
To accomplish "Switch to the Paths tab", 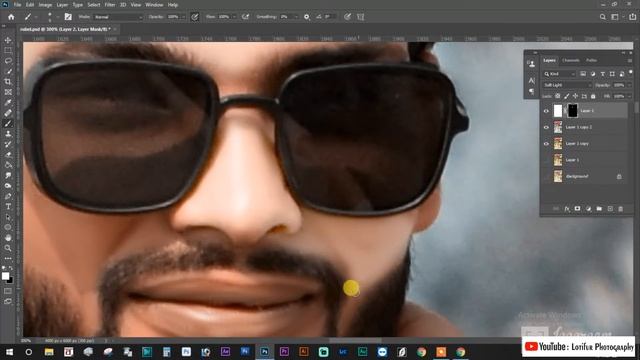I will (x=591, y=60).
